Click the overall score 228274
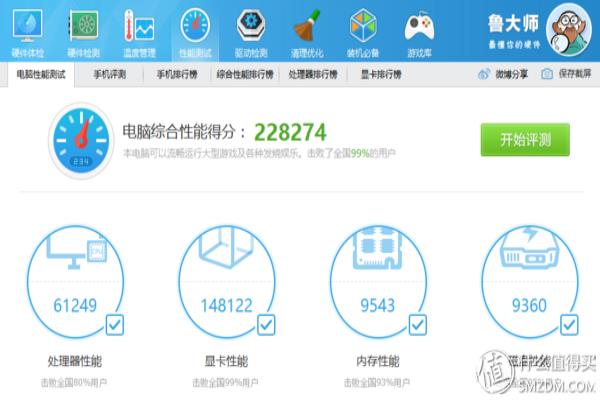Image resolution: width=600 pixels, height=400 pixels. tap(290, 132)
